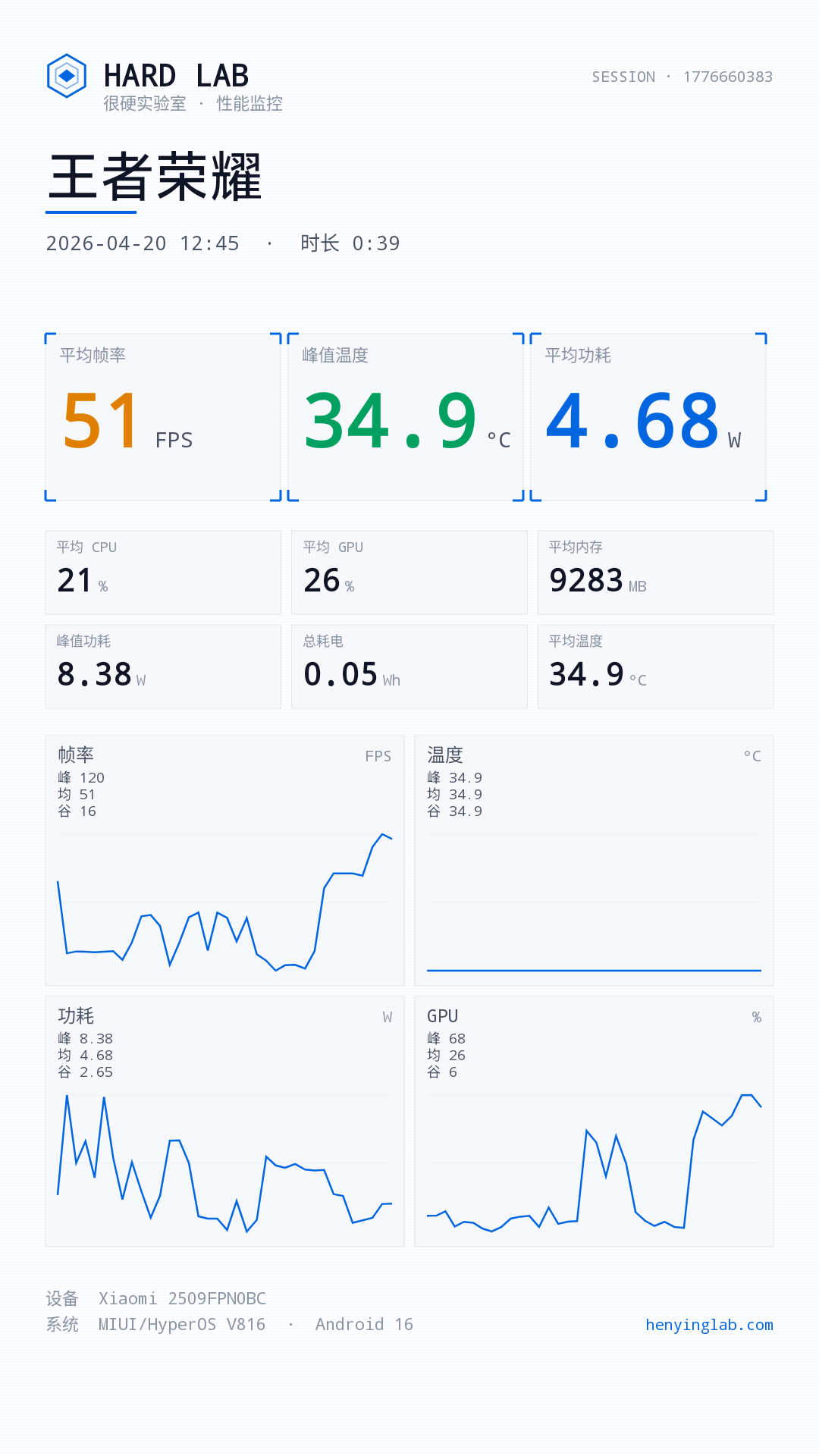Screen dimensions: 819x1456
Task: Click the Android 16 text
Action: (364, 1325)
